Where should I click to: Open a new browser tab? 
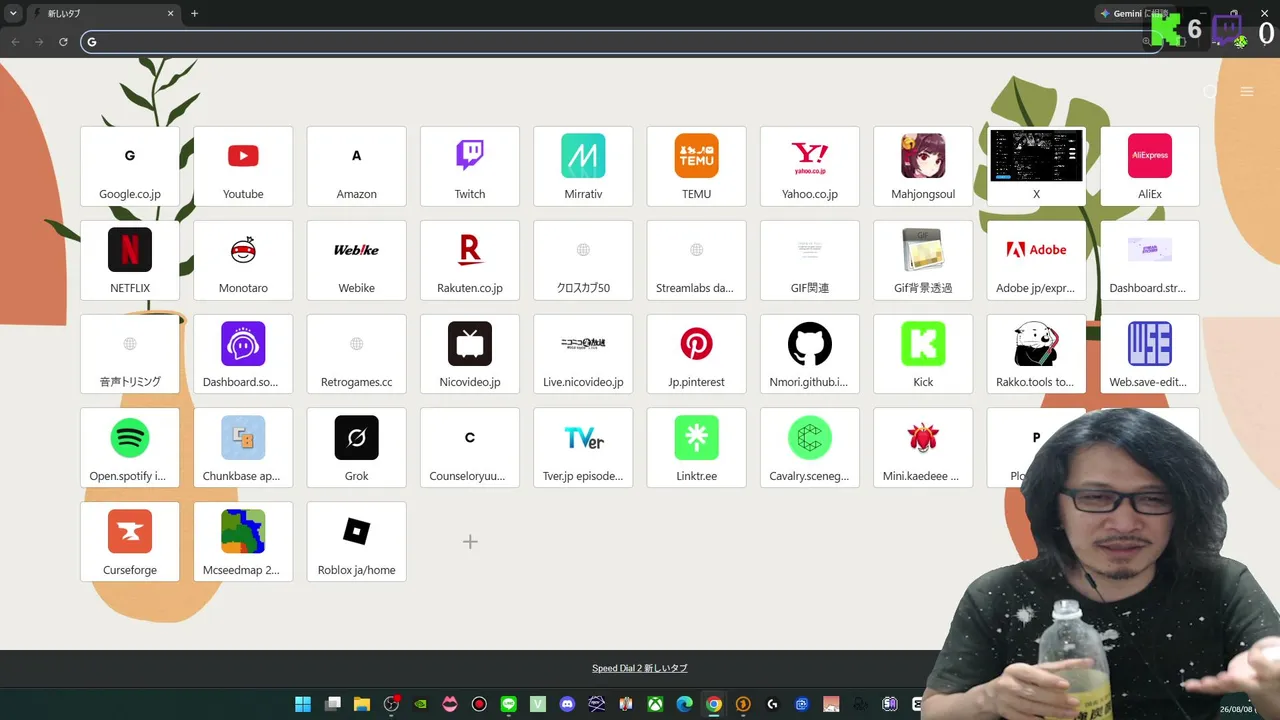click(194, 14)
